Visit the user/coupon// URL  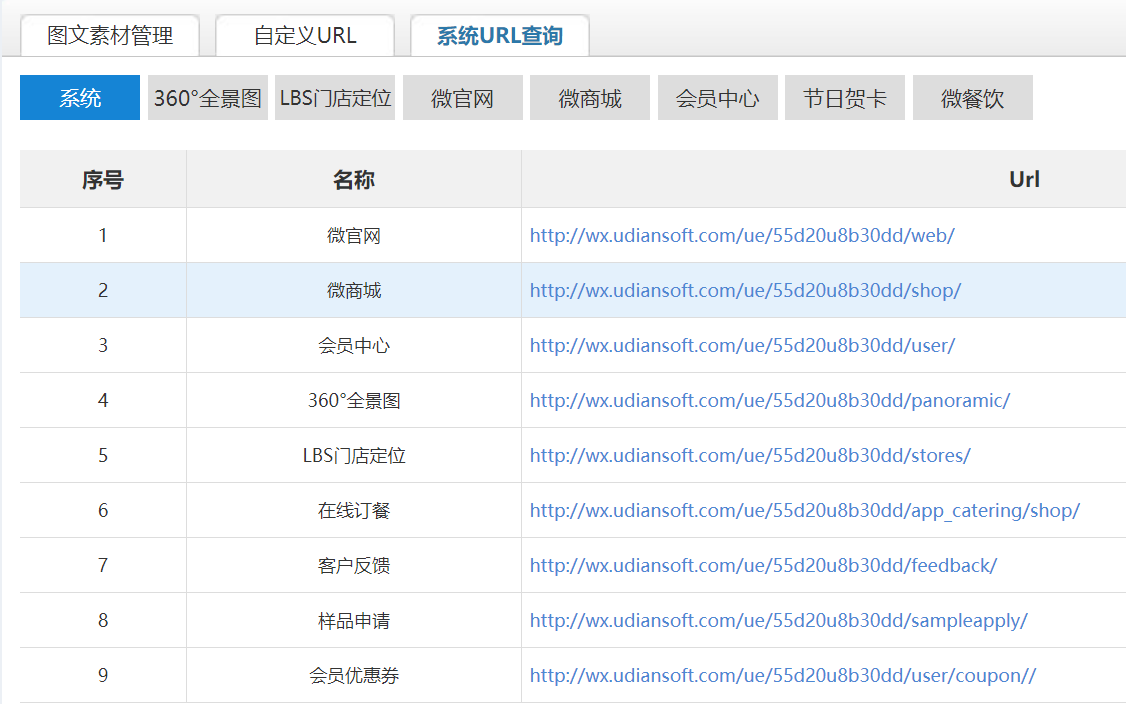(783, 675)
